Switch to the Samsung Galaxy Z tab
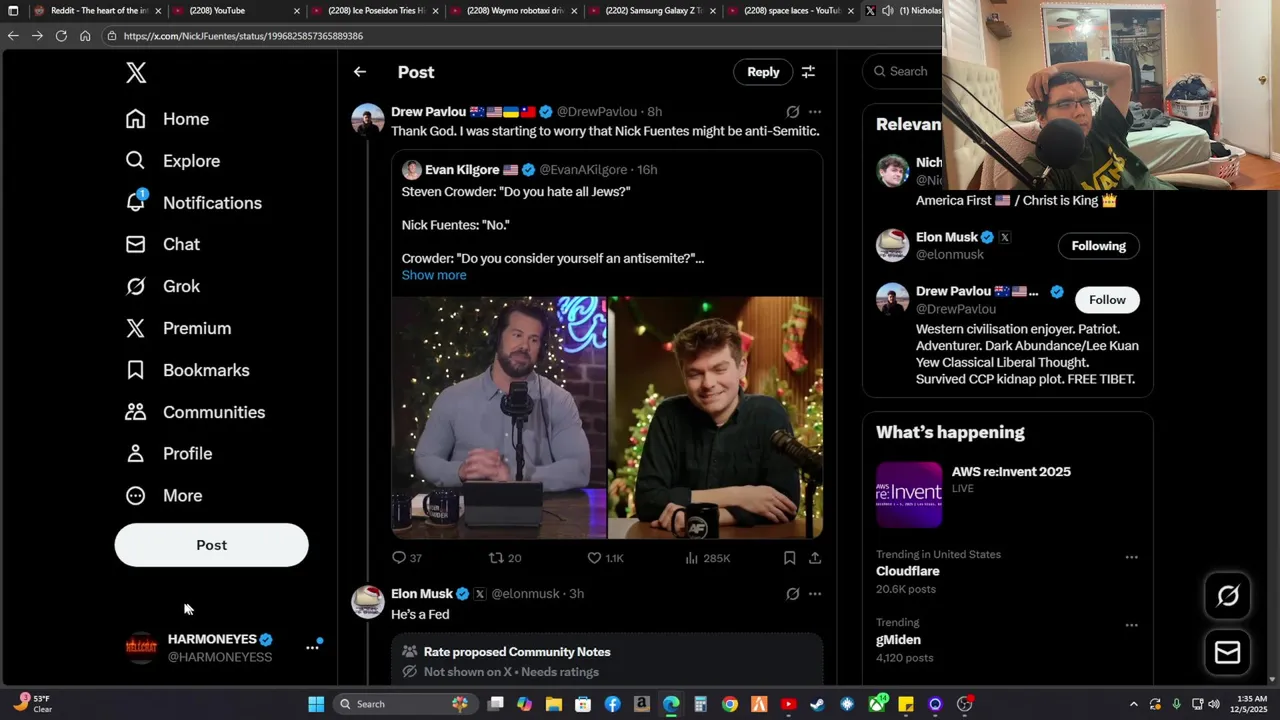 [x=651, y=11]
